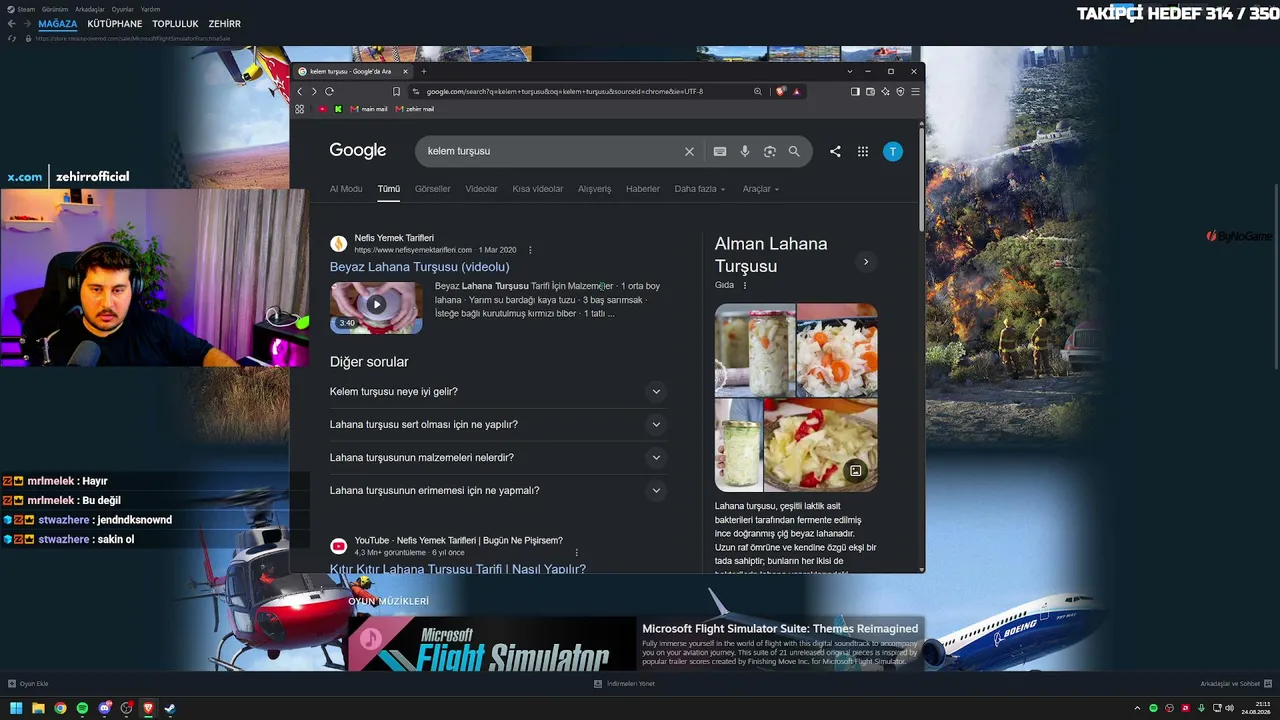Open the Alman Lahana Turşusu panel arrow
This screenshot has height=720, width=1280.
click(866, 262)
